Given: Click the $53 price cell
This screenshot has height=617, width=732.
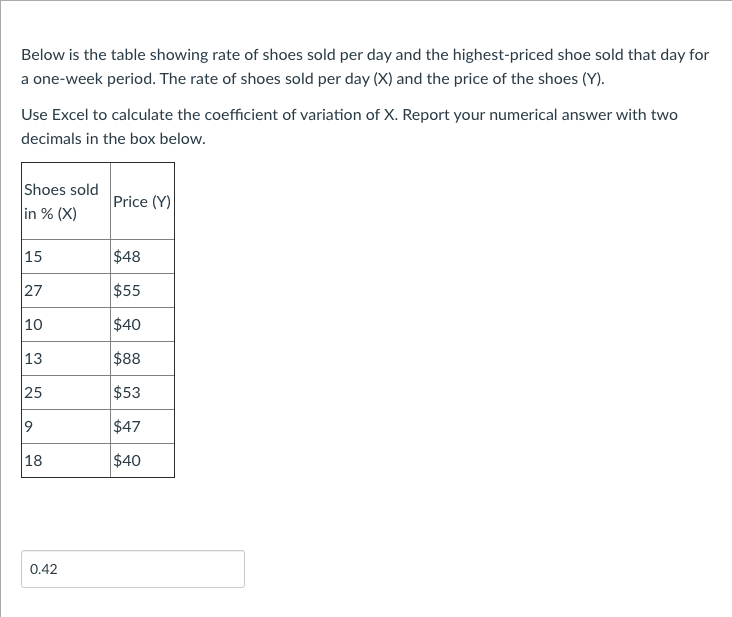Looking at the screenshot, I should [x=142, y=393].
